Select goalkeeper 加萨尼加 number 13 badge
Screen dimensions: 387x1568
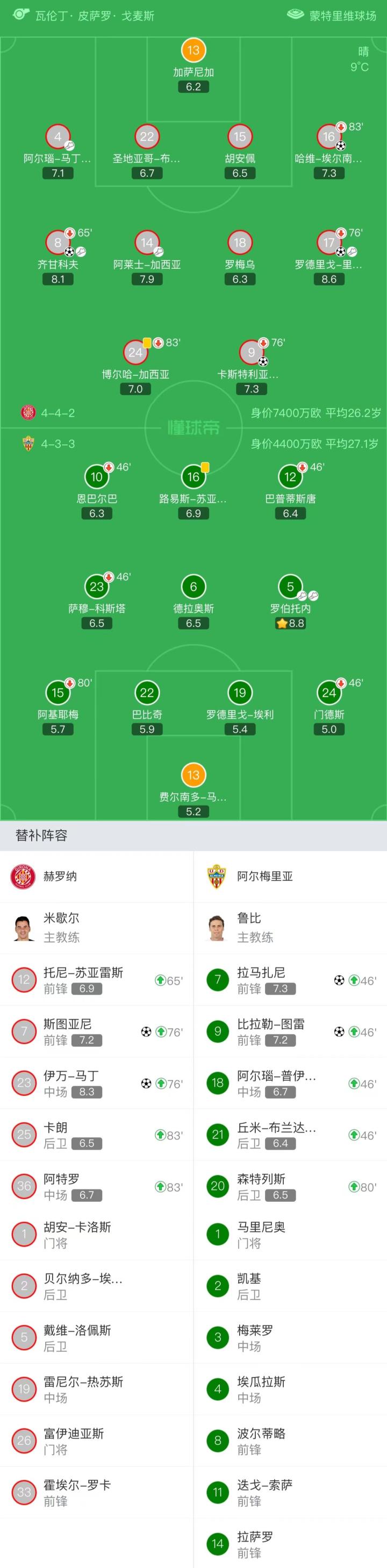coord(193,51)
